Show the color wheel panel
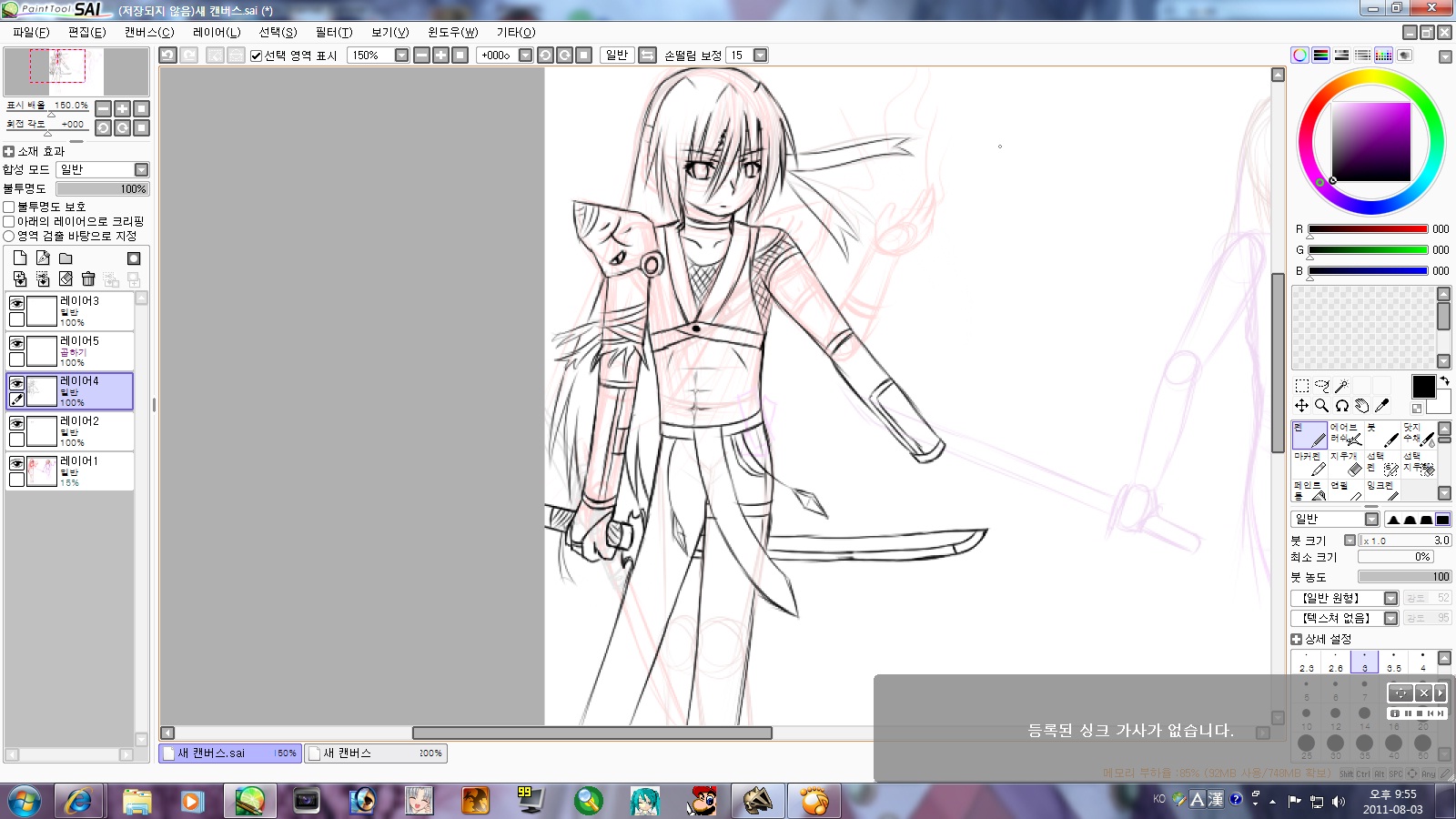Viewport: 1456px width, 819px height. (1299, 56)
